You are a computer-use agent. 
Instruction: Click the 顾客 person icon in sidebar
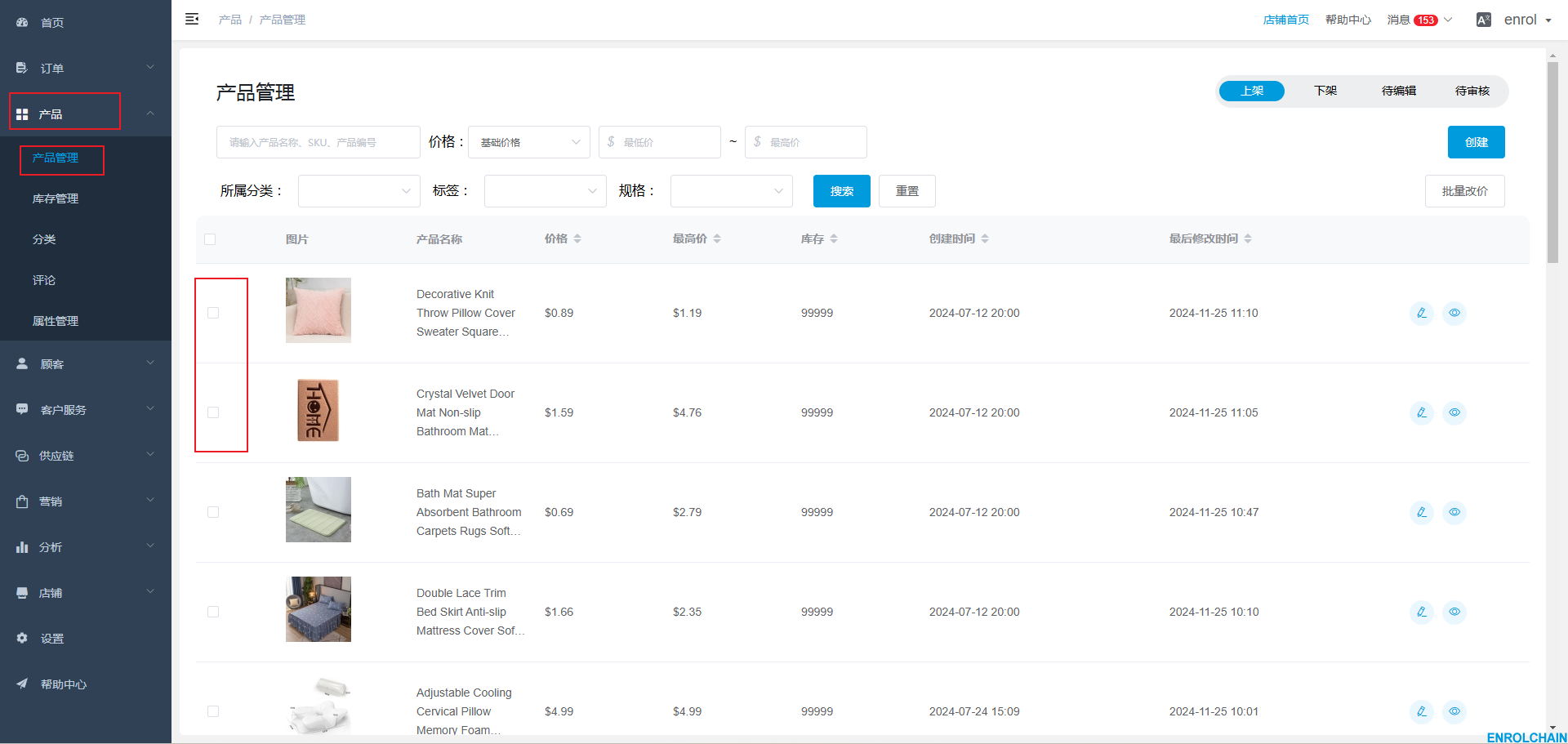(22, 363)
